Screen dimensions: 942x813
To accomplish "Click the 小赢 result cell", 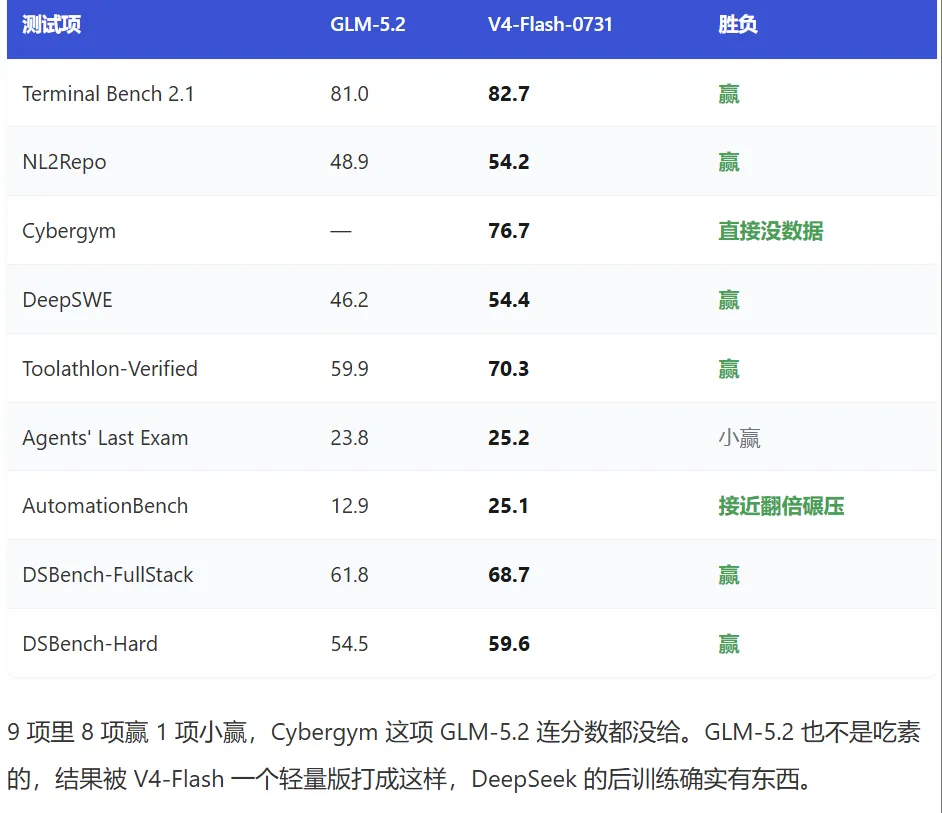I will (x=740, y=438).
